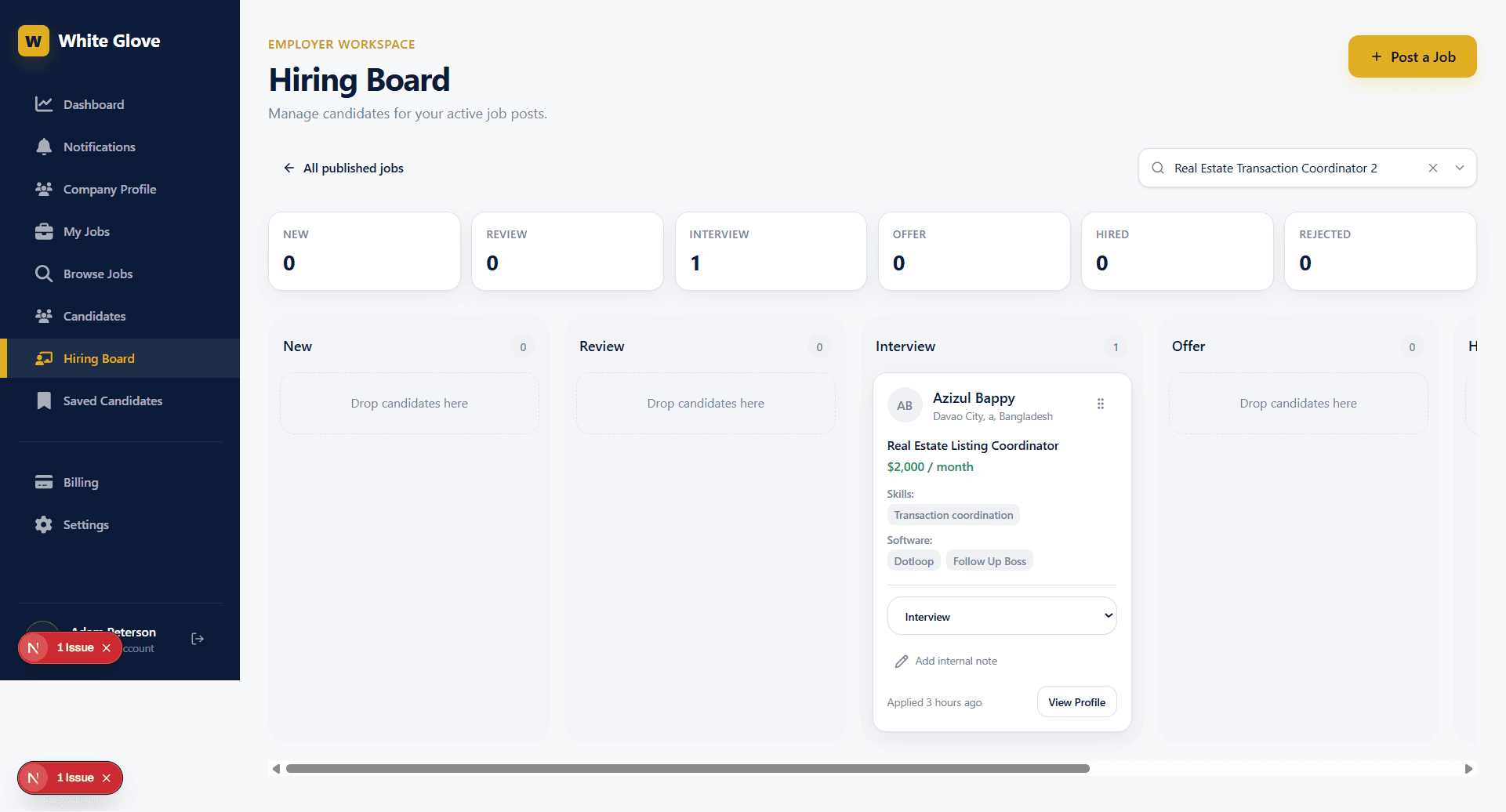Click the Browse Jobs magnifier icon
The image size is (1506, 812).
click(x=44, y=274)
